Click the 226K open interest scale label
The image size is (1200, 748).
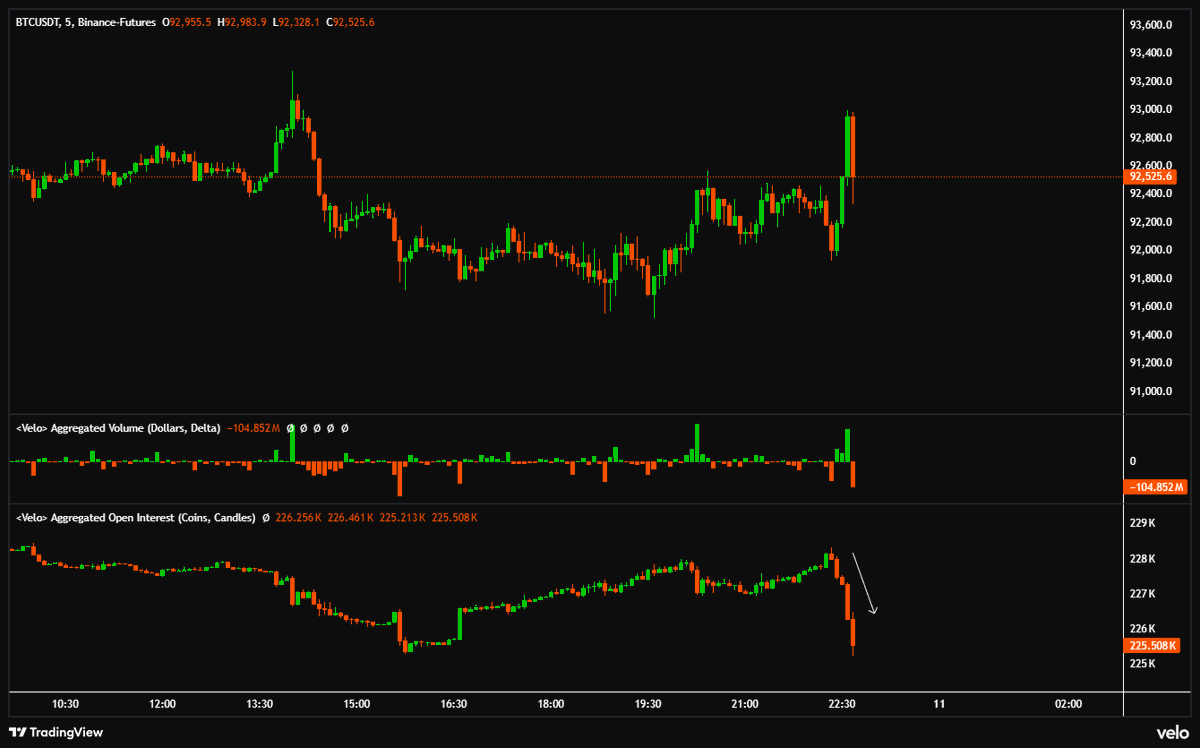coord(1142,629)
